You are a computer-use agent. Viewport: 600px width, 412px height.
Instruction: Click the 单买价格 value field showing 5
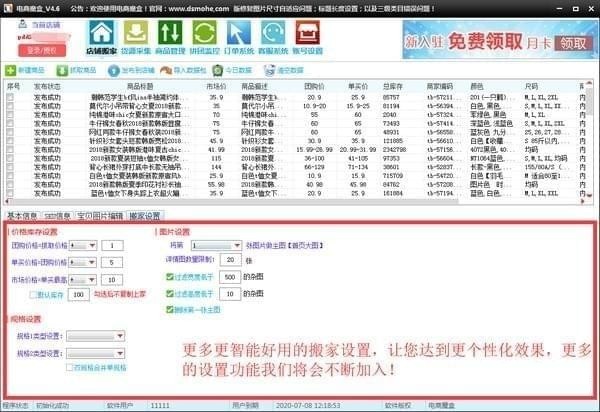point(112,263)
